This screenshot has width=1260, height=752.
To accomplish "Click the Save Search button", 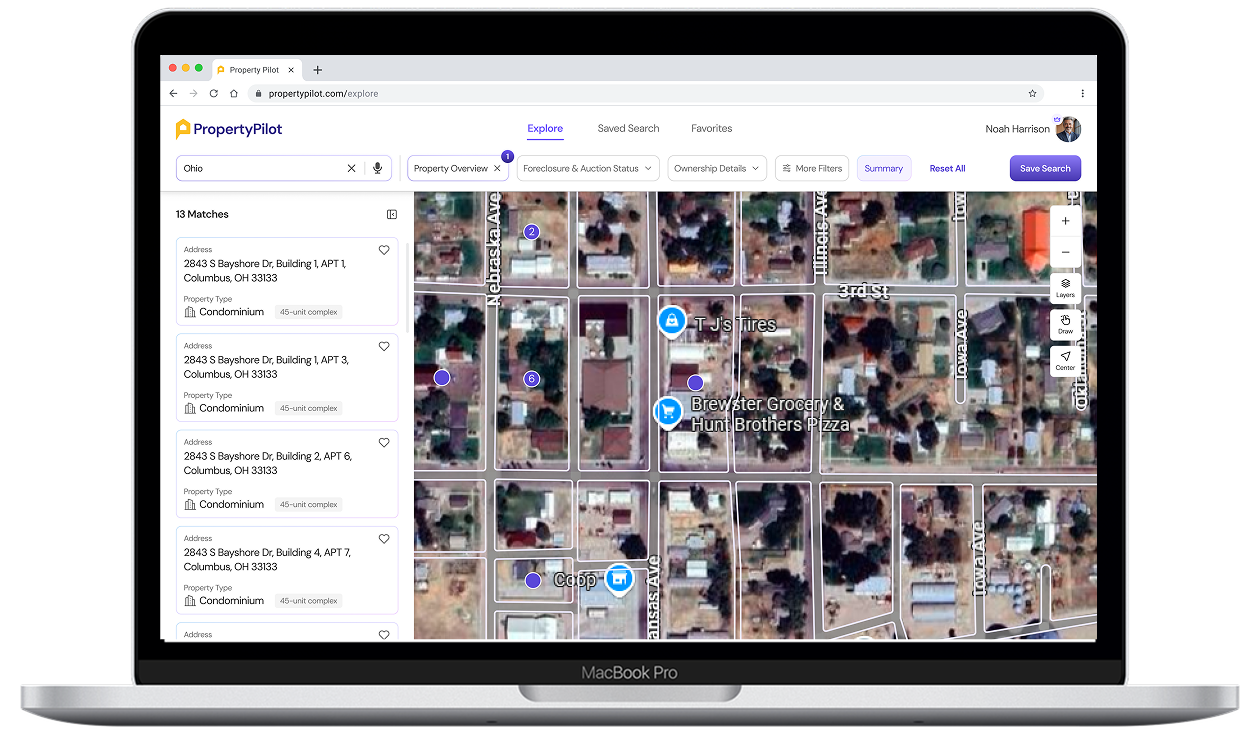I will pyautogui.click(x=1044, y=168).
